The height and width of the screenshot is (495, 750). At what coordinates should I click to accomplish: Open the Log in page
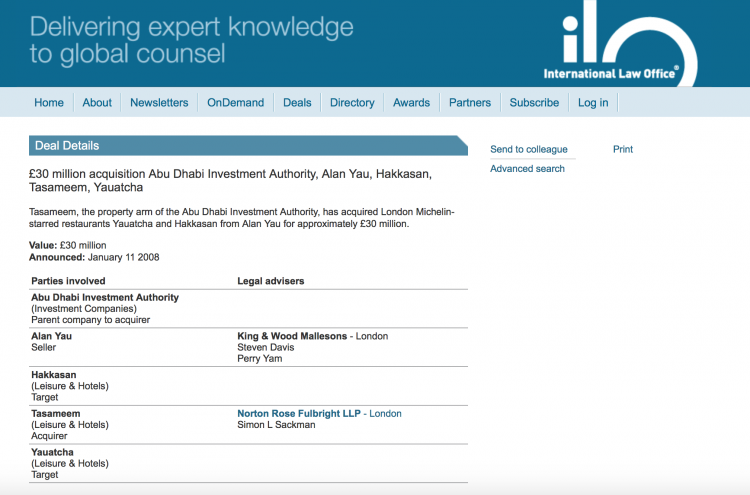(x=593, y=102)
